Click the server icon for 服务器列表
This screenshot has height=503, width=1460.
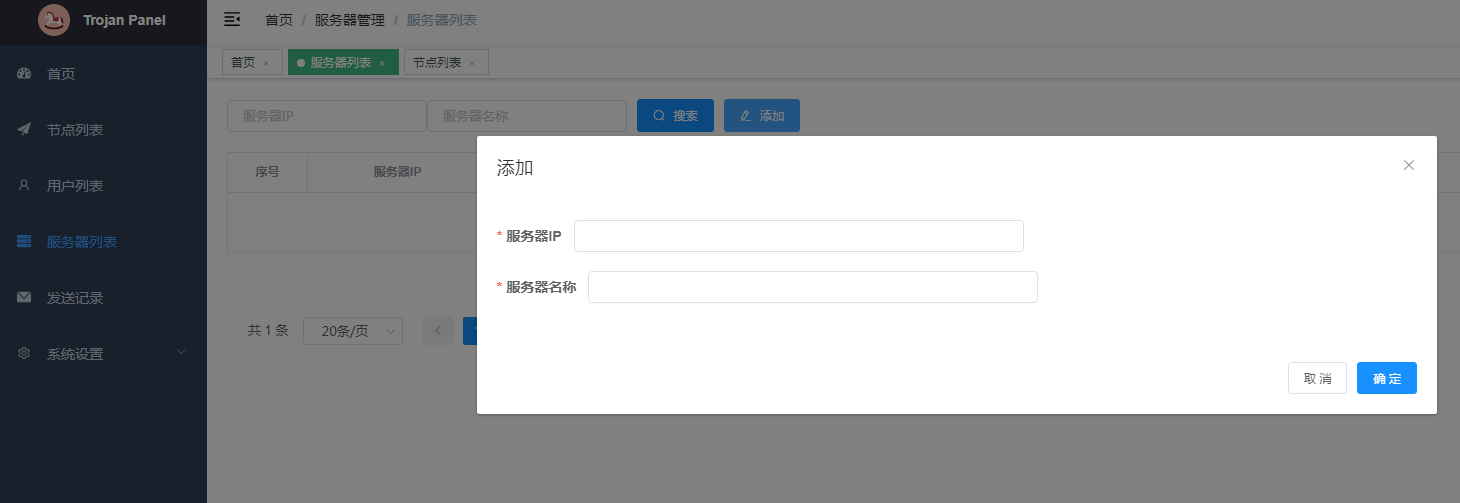coord(25,242)
